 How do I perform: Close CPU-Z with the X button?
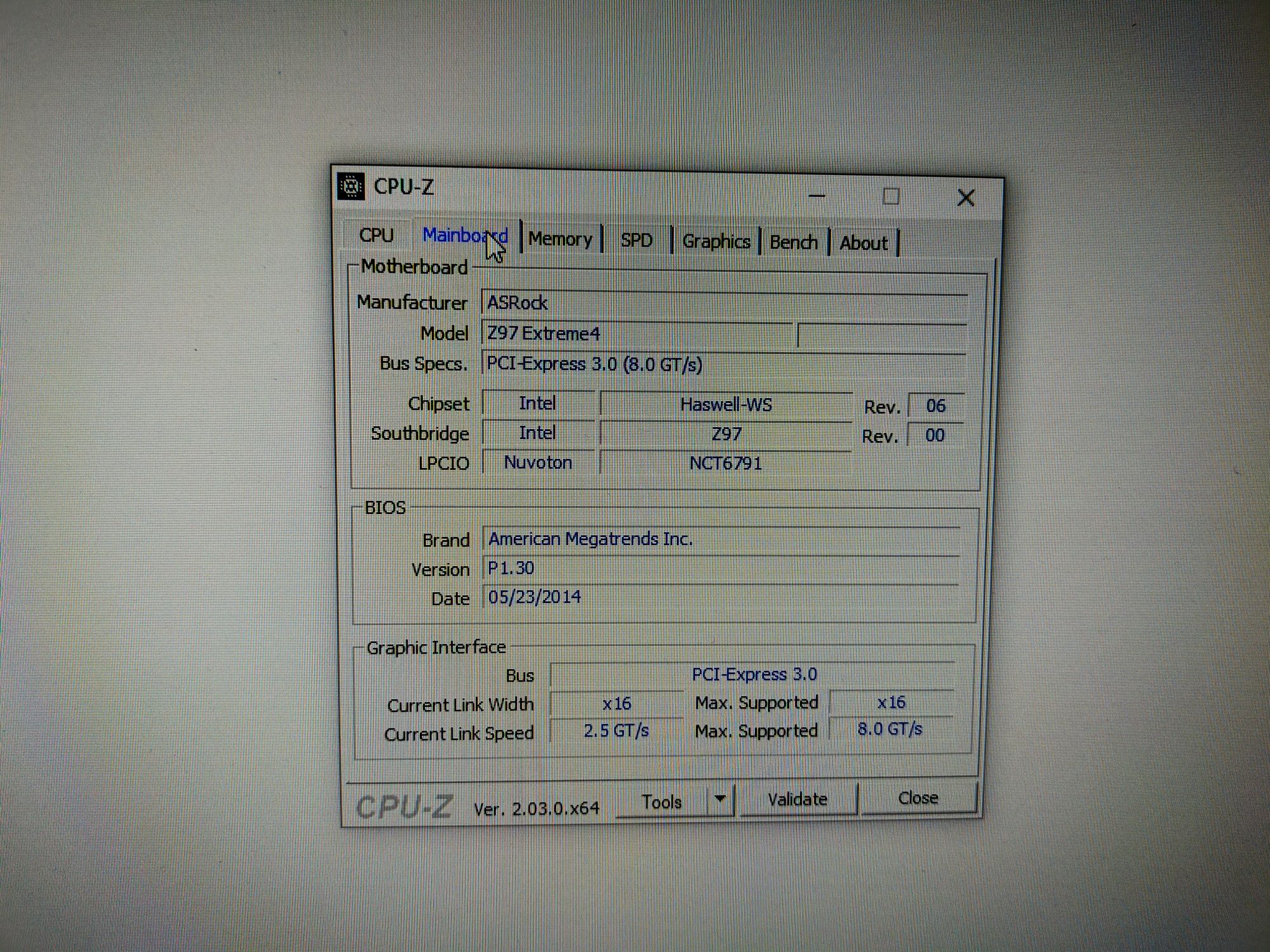click(966, 198)
